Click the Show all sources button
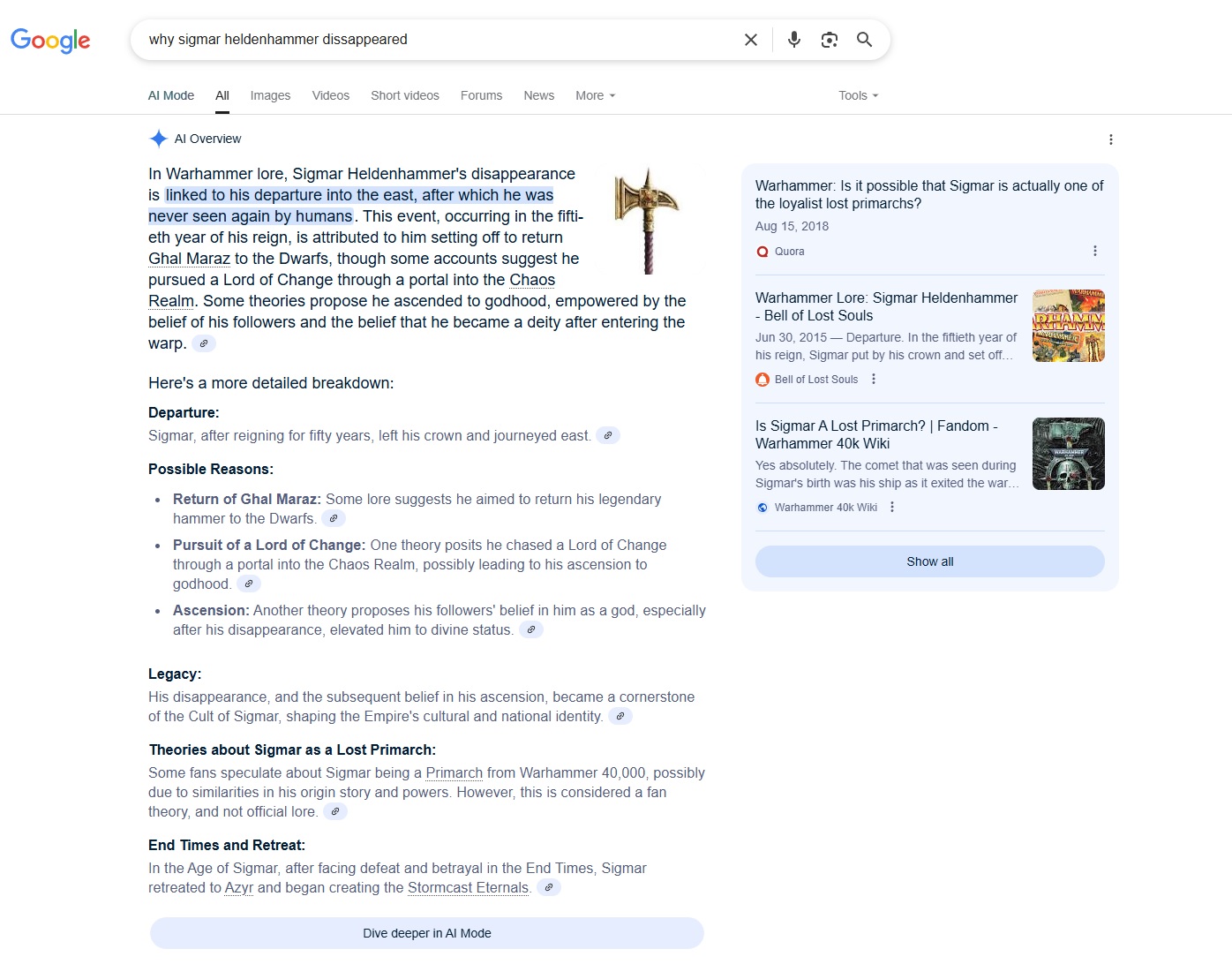Viewport: 1232px width, 964px height. click(930, 561)
